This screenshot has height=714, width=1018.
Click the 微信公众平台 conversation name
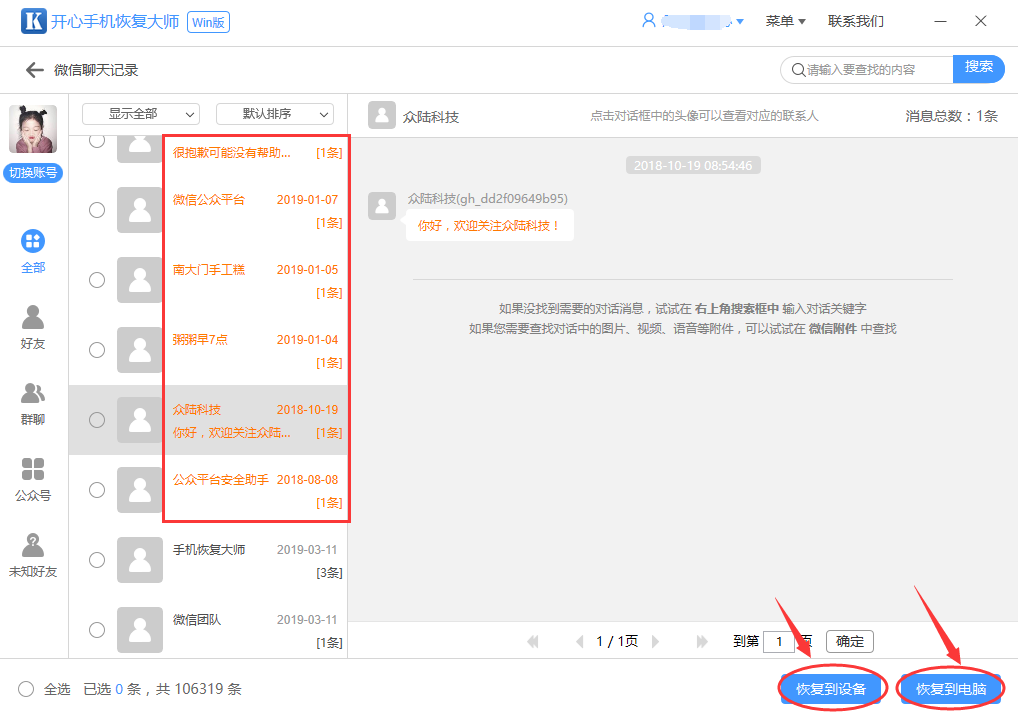[x=209, y=199]
